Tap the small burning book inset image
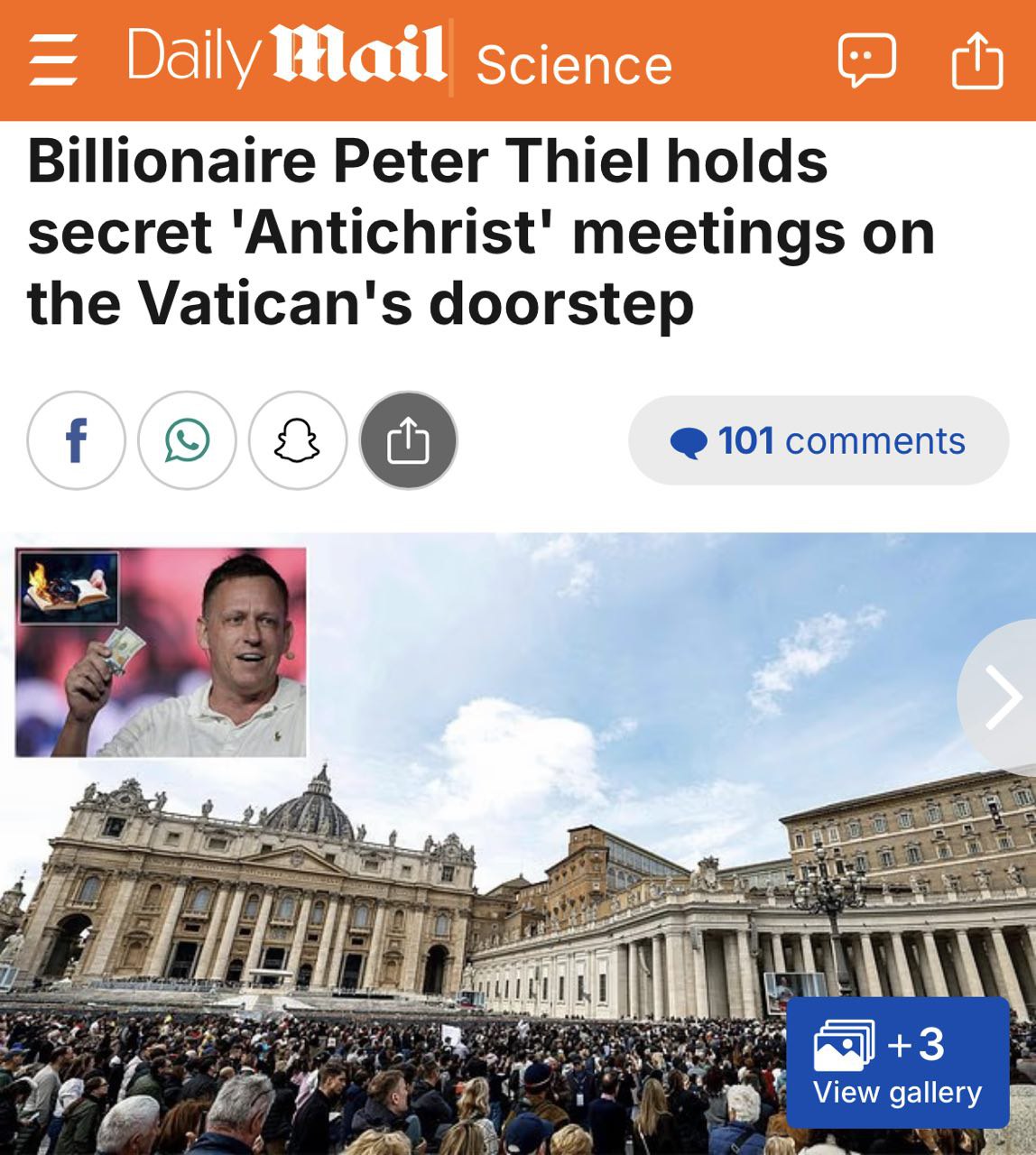The height and width of the screenshot is (1155, 1036). [69, 587]
